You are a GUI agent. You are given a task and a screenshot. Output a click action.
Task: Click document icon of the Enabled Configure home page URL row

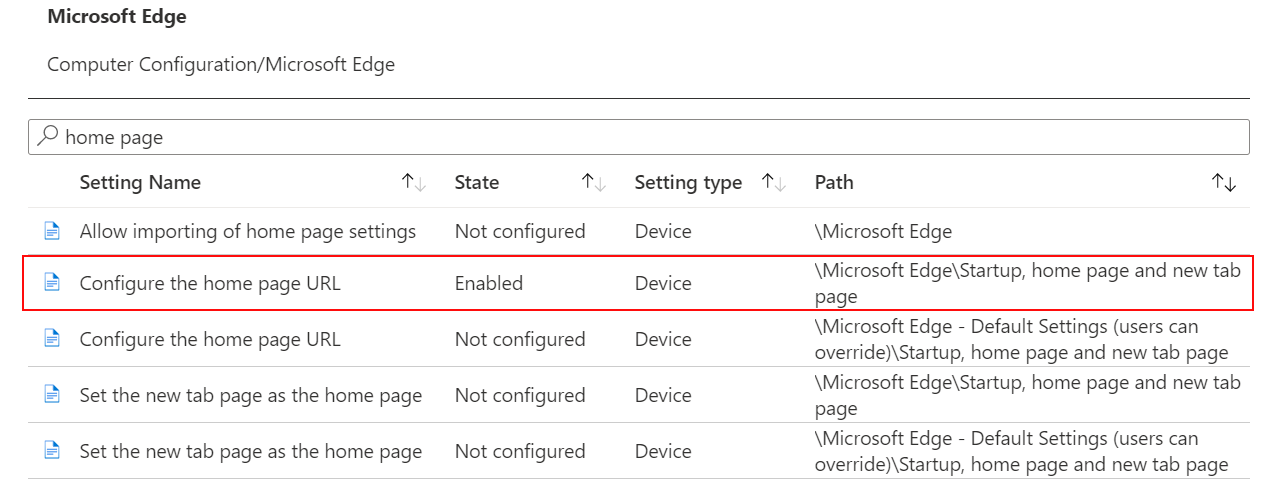52,283
